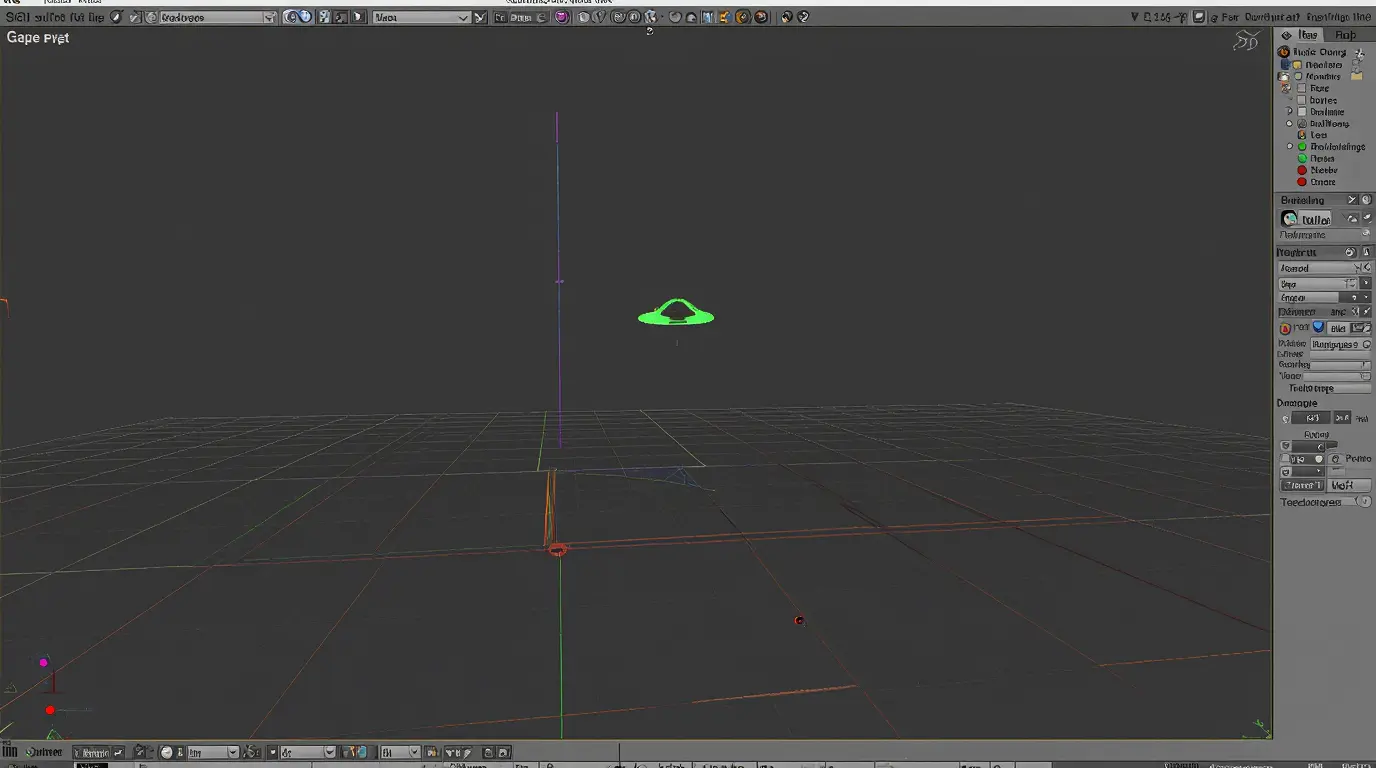Toggle the second empty checkbox in outliner list
Viewport: 1376px width, 768px height.
click(x=1301, y=100)
